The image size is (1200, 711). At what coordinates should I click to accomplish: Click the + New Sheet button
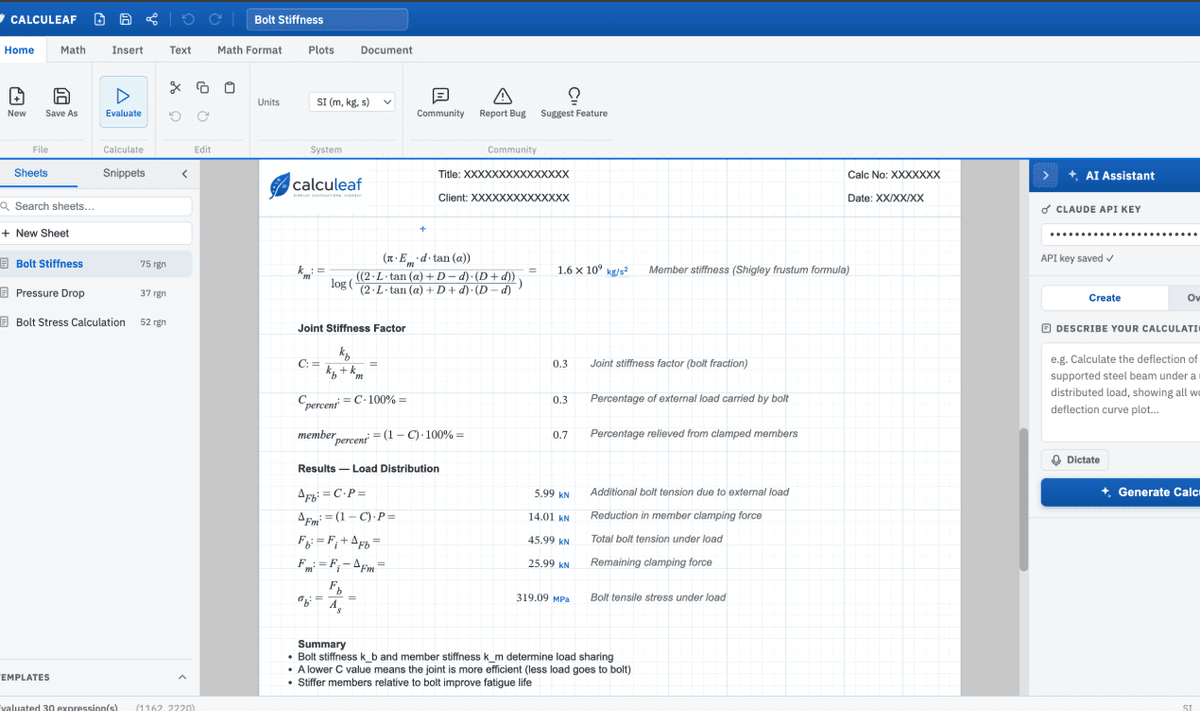(x=96, y=233)
